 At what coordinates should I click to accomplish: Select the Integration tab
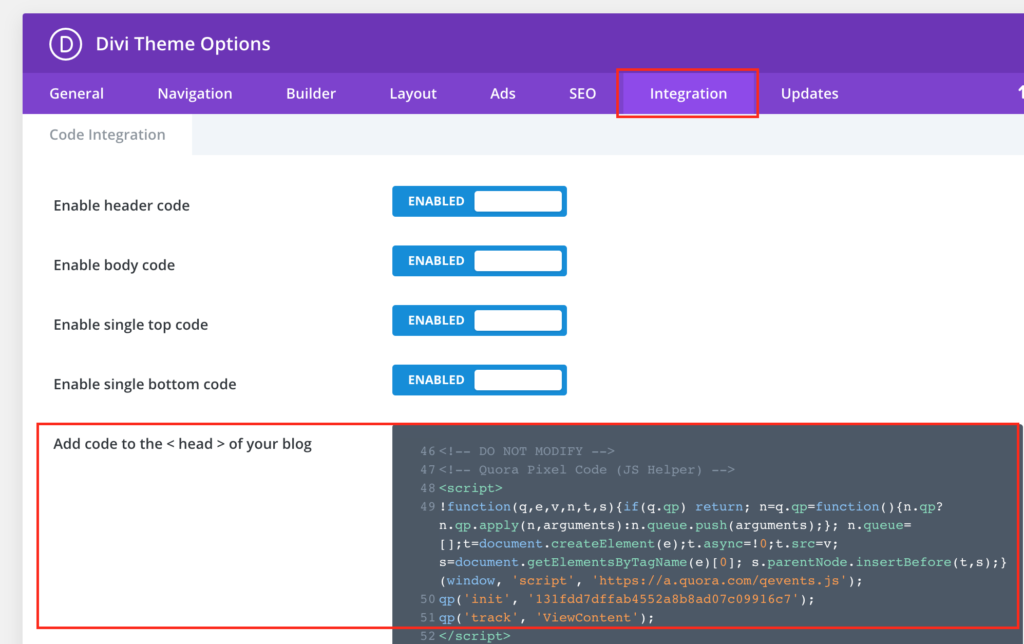point(688,93)
